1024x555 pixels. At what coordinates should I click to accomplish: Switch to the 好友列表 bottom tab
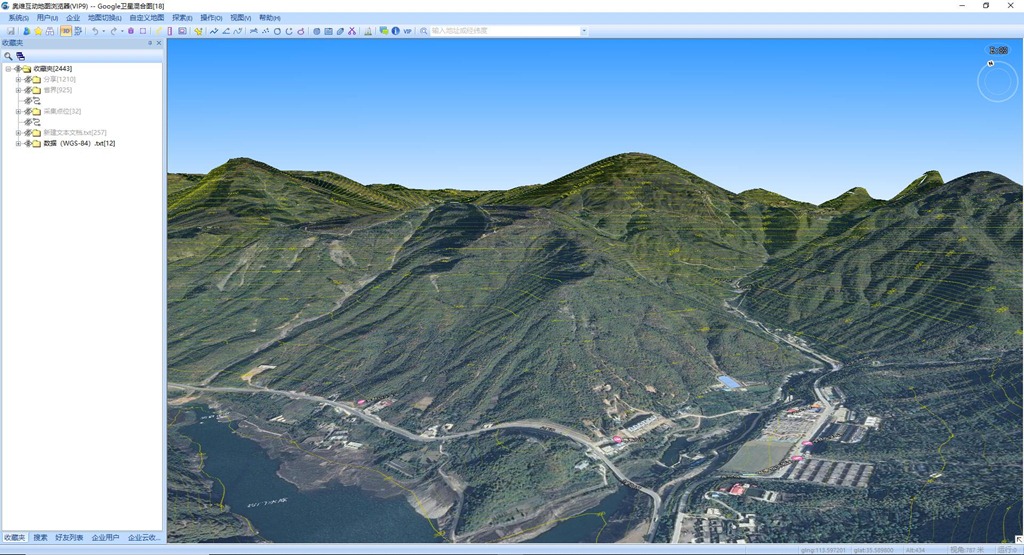pyautogui.click(x=69, y=537)
